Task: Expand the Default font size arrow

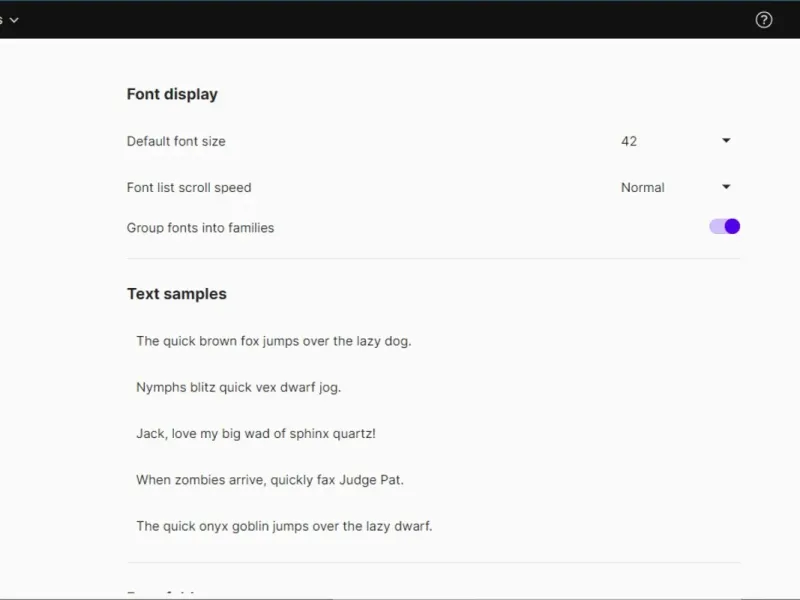Action: (727, 141)
